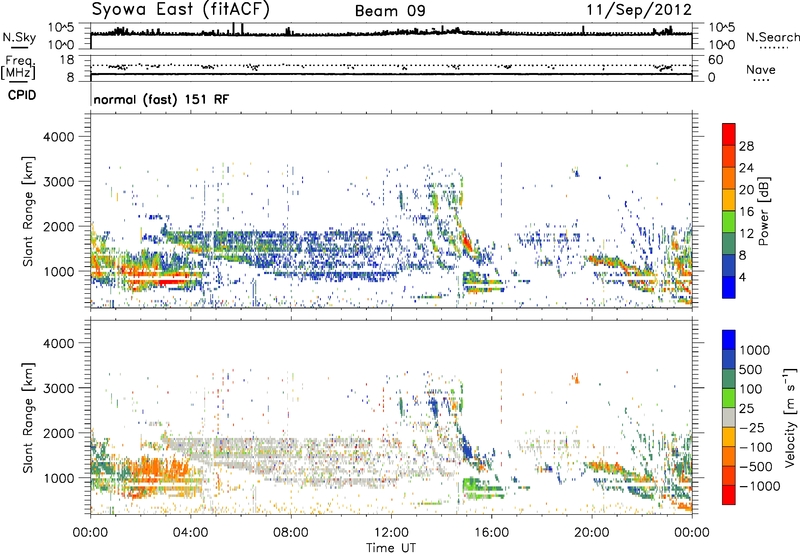Click the 'normal (fast) 151 RF' mode text
The image size is (800, 554).
161,99
